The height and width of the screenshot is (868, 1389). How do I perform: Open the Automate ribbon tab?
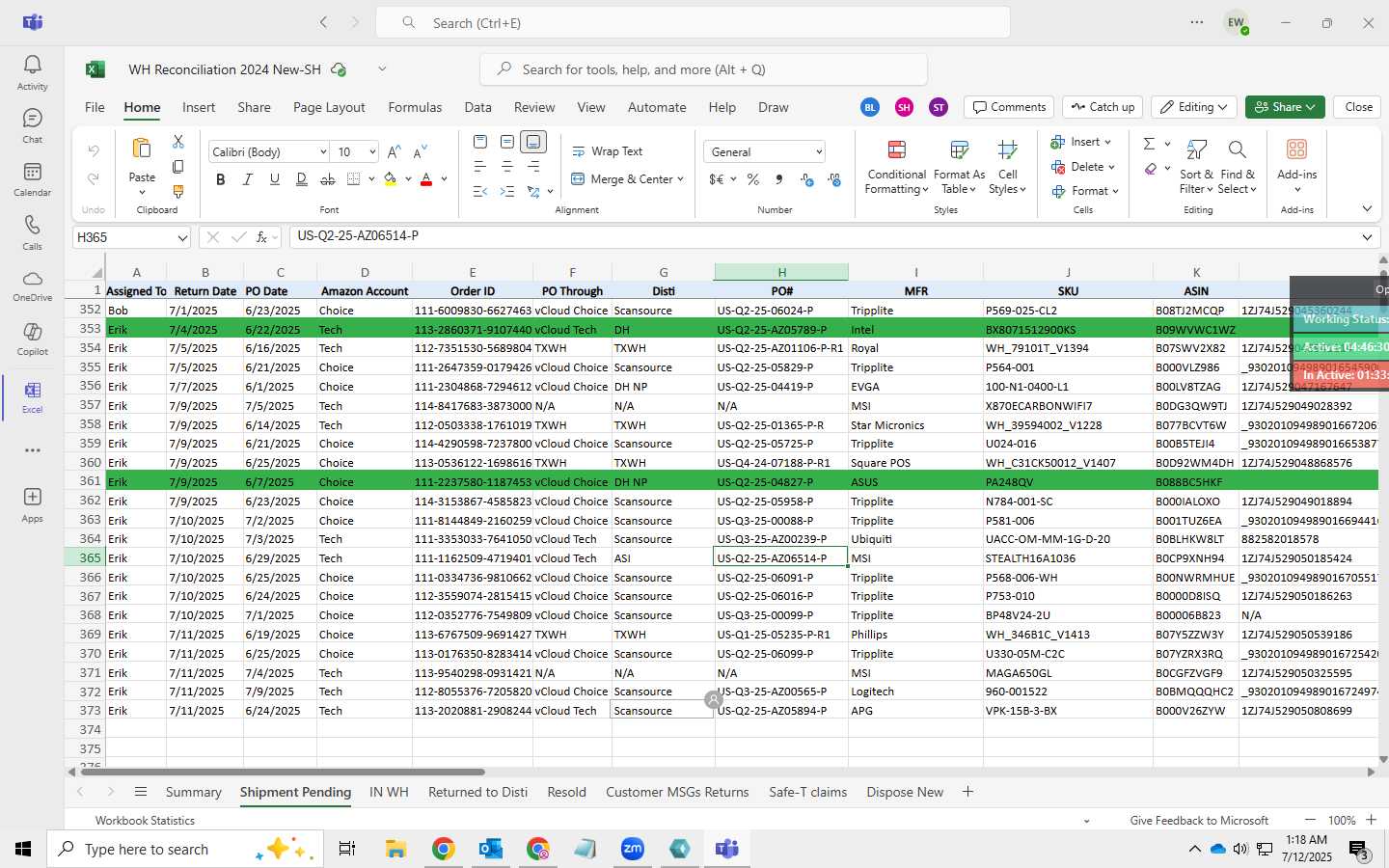657,107
